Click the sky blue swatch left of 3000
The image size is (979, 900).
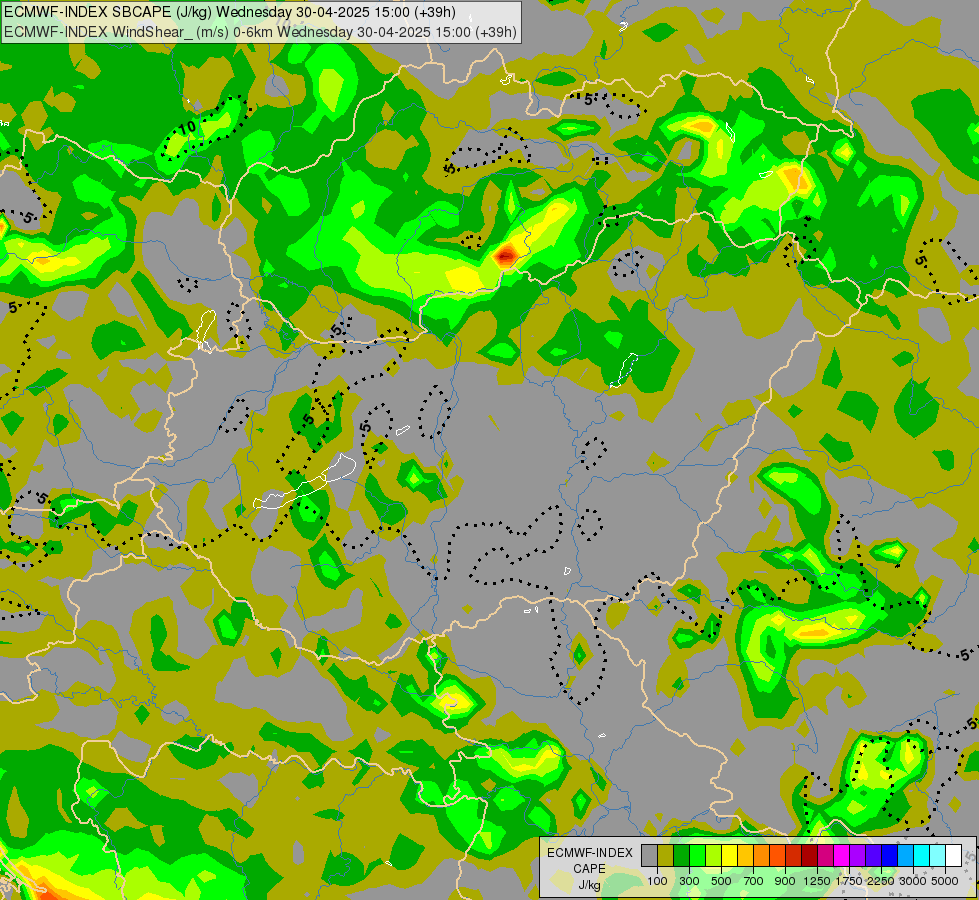click(x=906, y=856)
